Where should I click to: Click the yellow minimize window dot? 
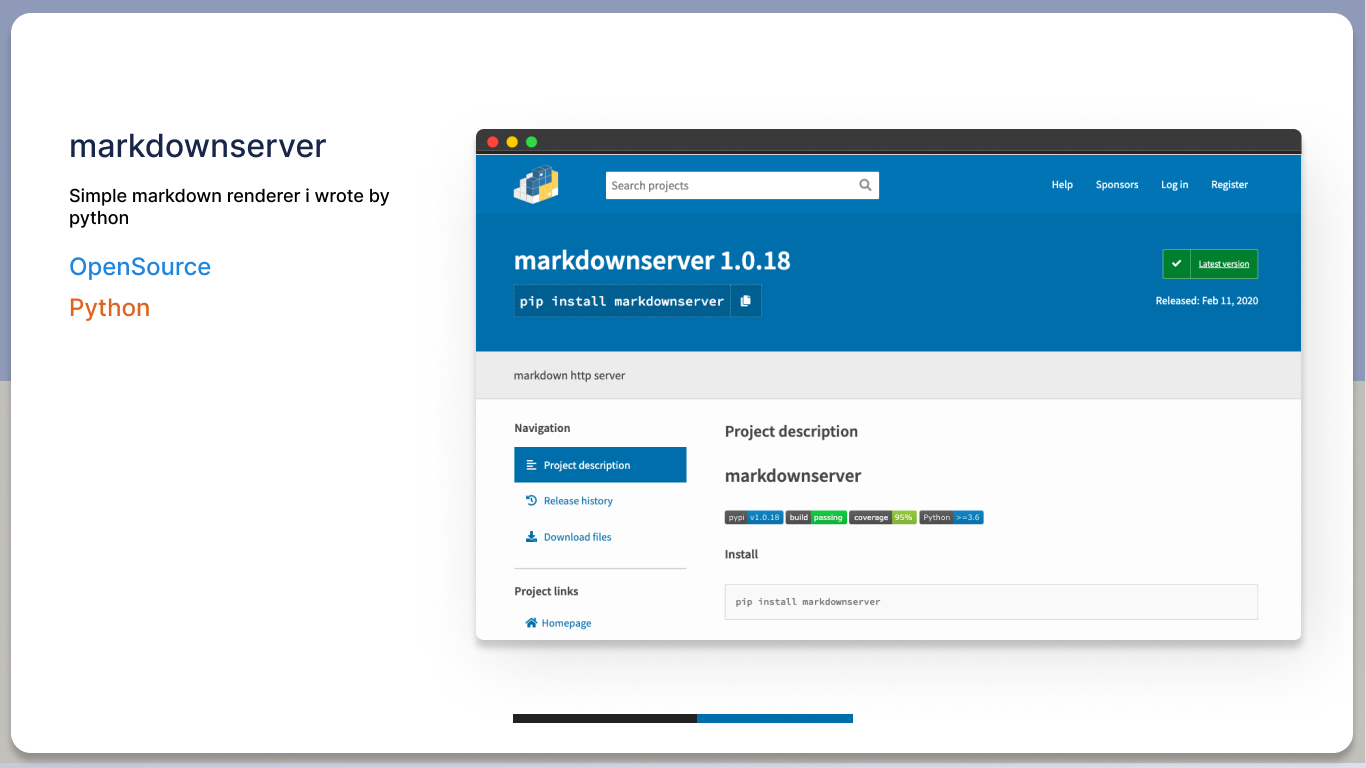[512, 142]
